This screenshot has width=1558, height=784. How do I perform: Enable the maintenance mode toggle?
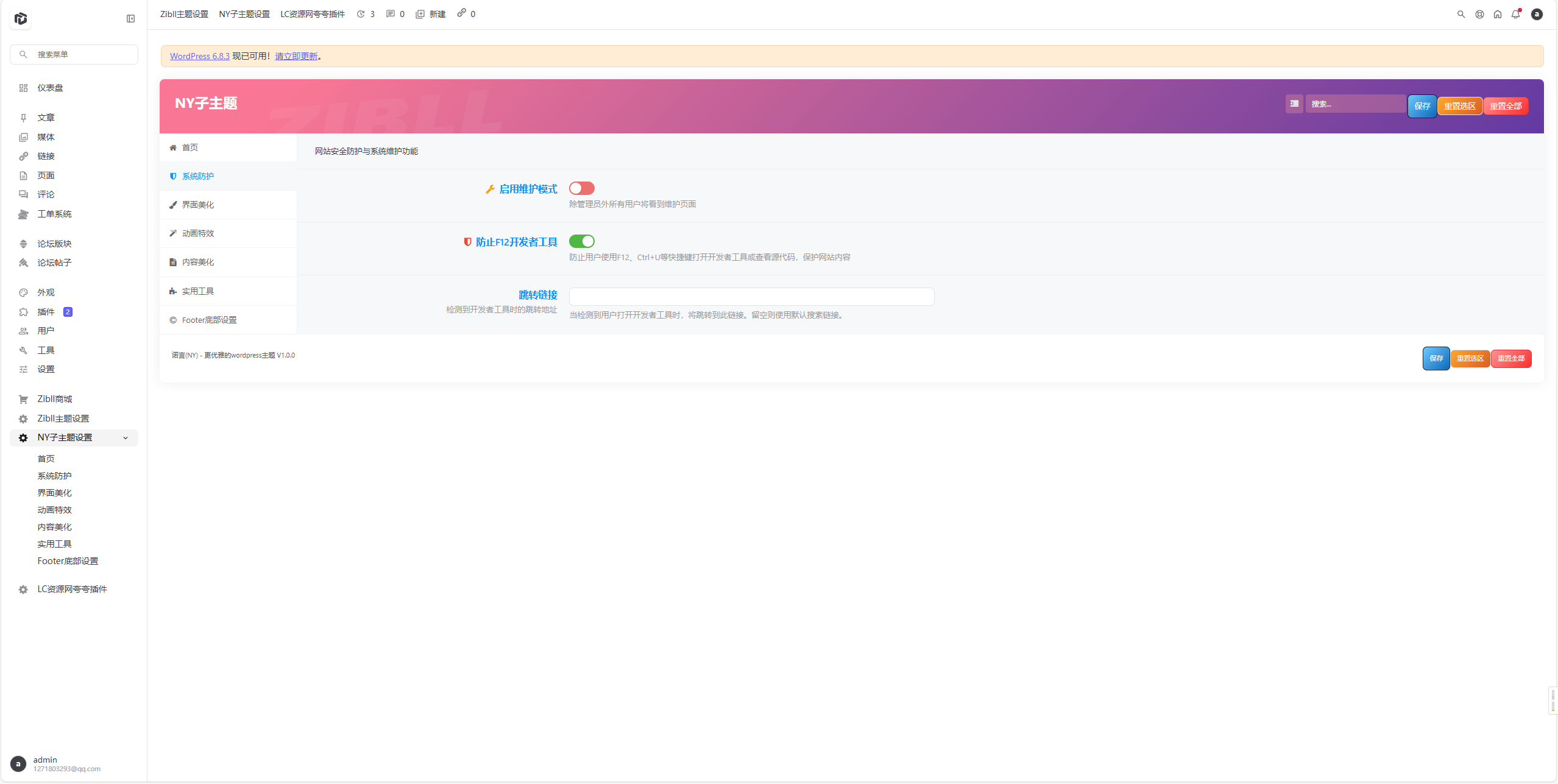pyautogui.click(x=581, y=188)
